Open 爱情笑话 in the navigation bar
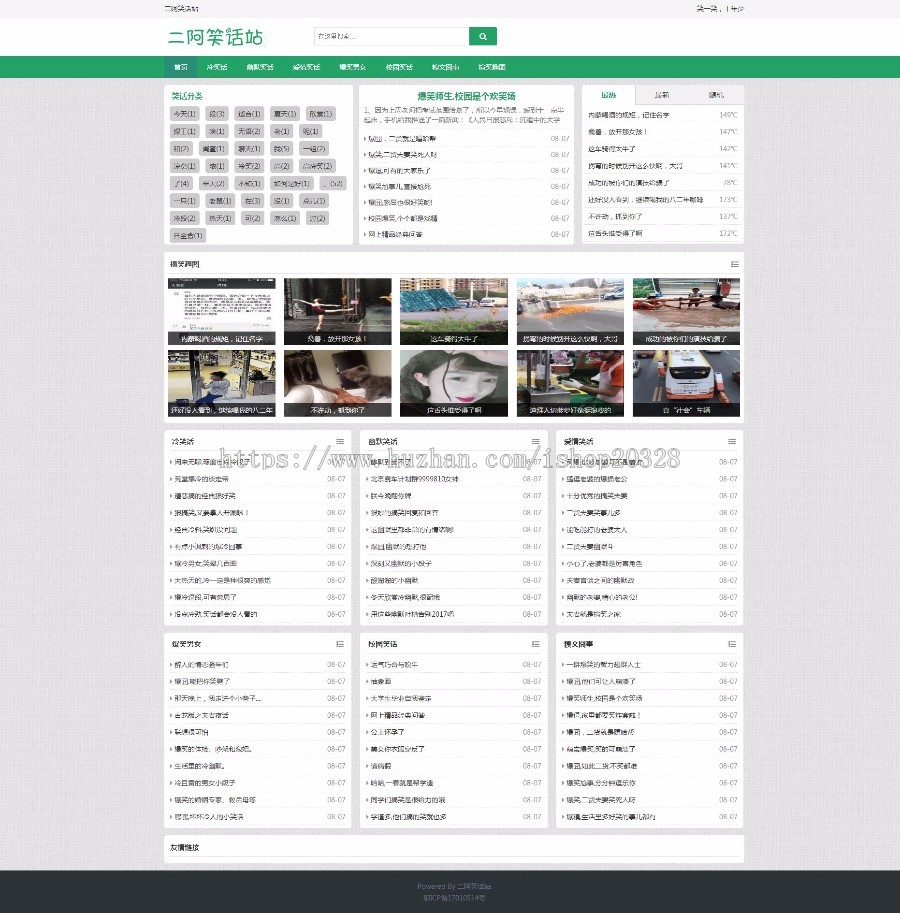900x913 pixels. click(306, 67)
